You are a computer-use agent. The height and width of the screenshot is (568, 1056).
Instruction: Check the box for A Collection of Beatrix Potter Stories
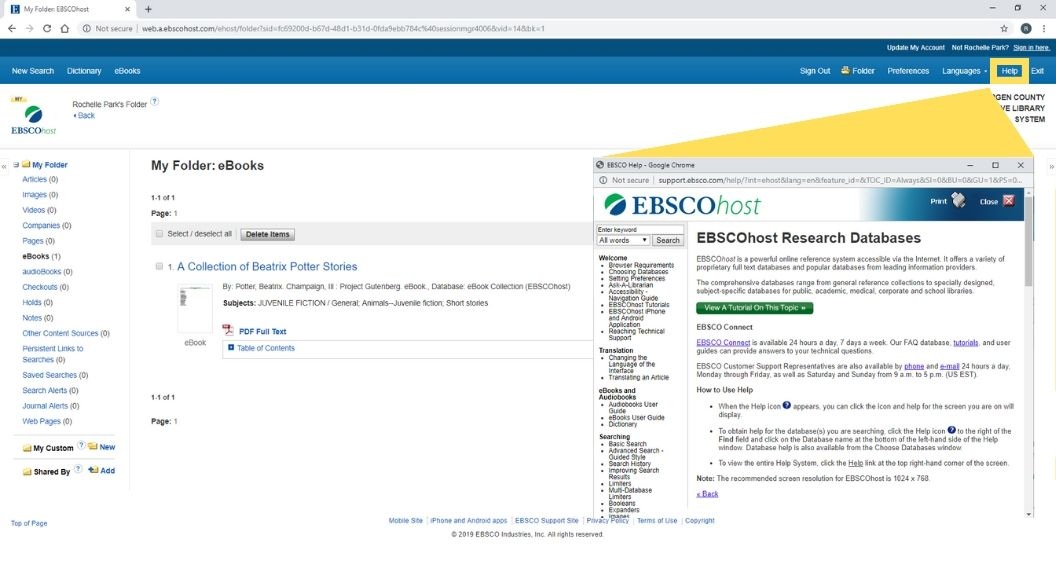pos(160,266)
